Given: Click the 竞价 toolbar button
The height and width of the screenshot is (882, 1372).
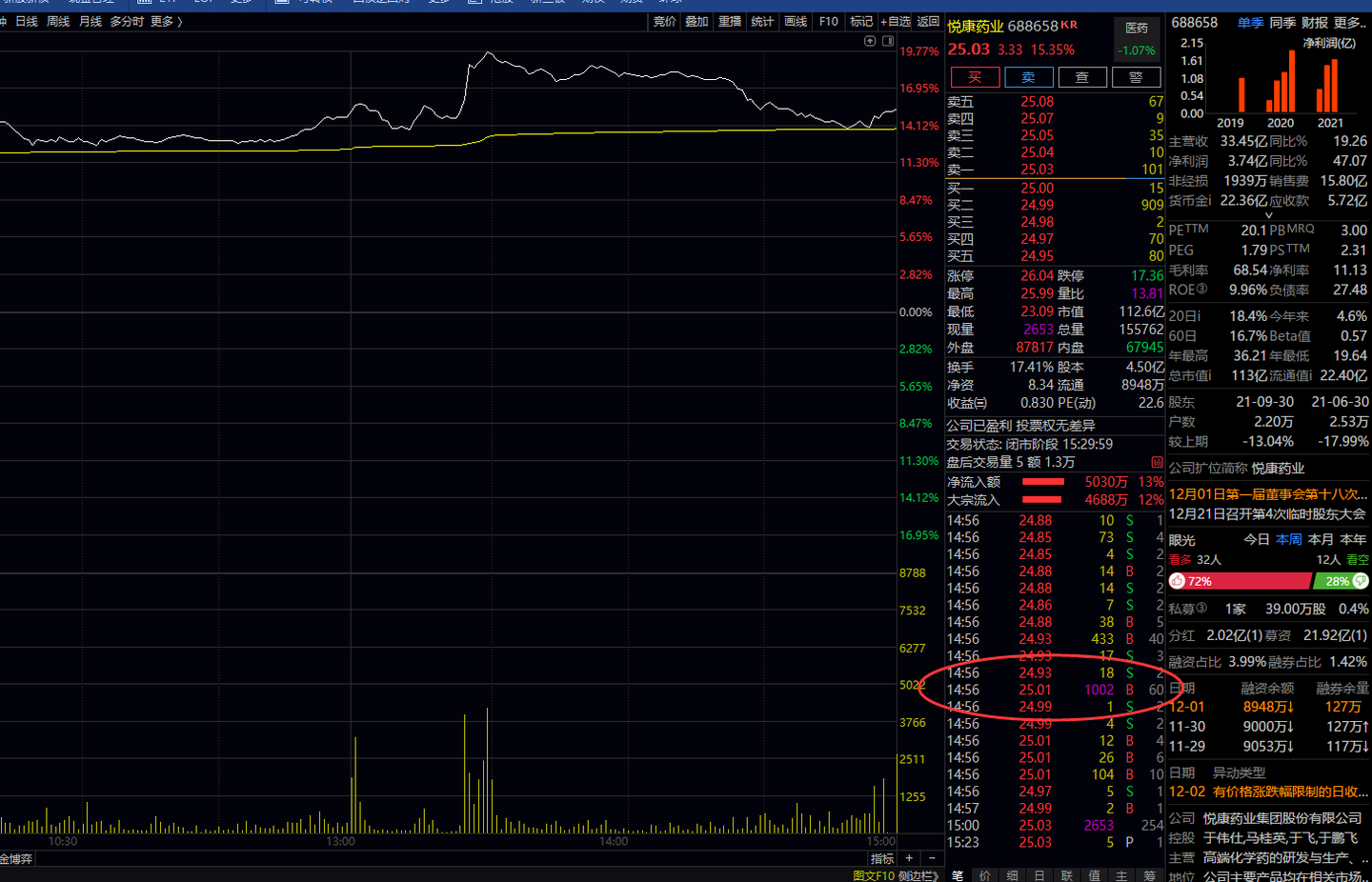Looking at the screenshot, I should click(x=664, y=21).
